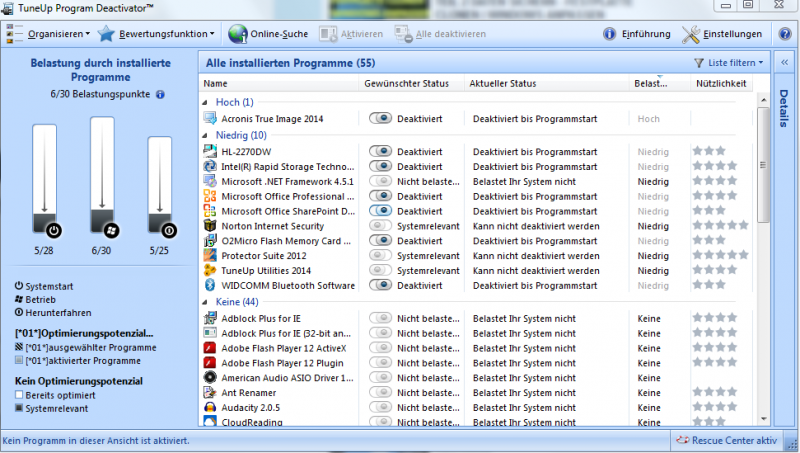This screenshot has height=453, width=800.
Task: Open the vertical Details tab
Action: (x=784, y=108)
